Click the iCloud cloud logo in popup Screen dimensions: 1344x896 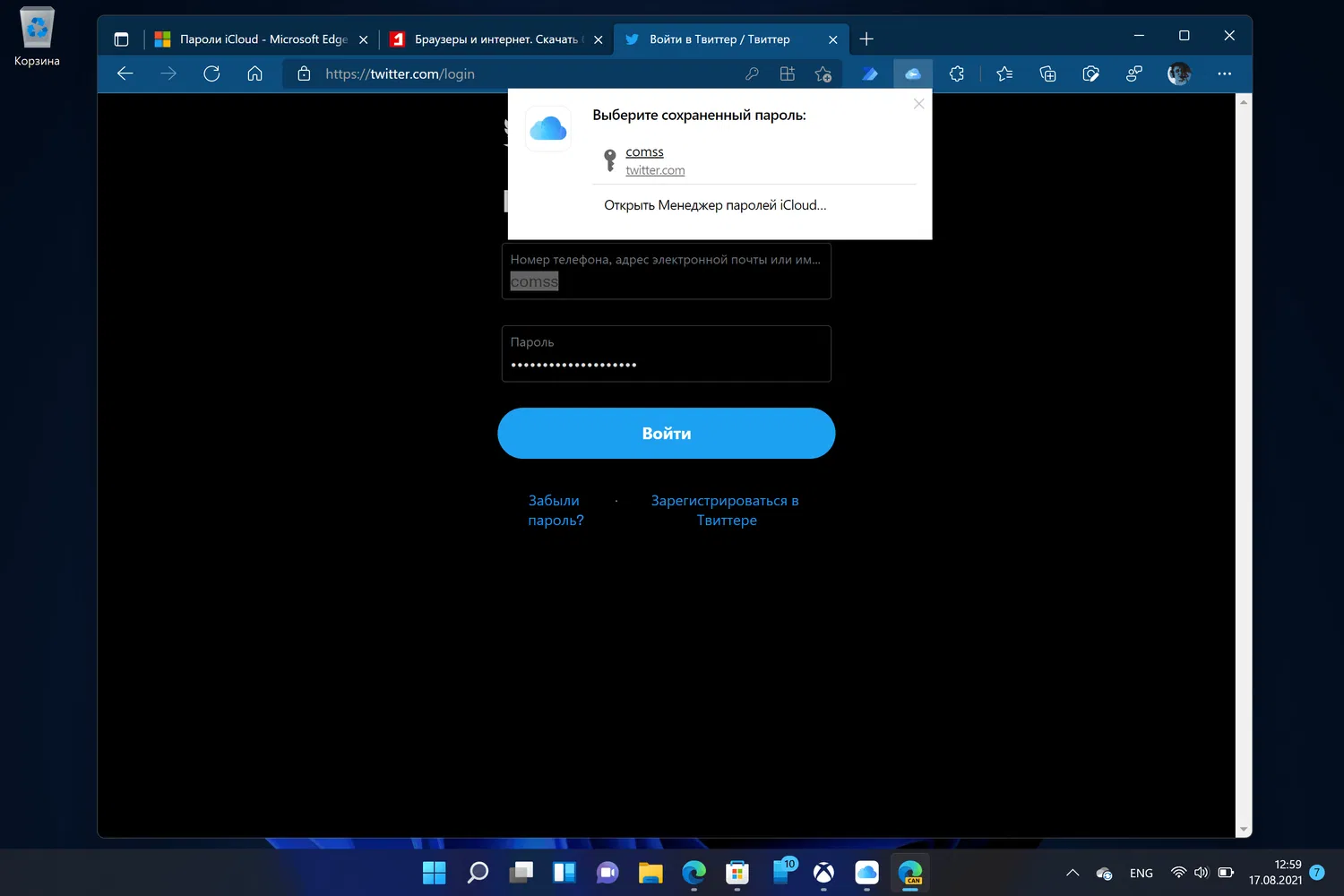point(547,129)
